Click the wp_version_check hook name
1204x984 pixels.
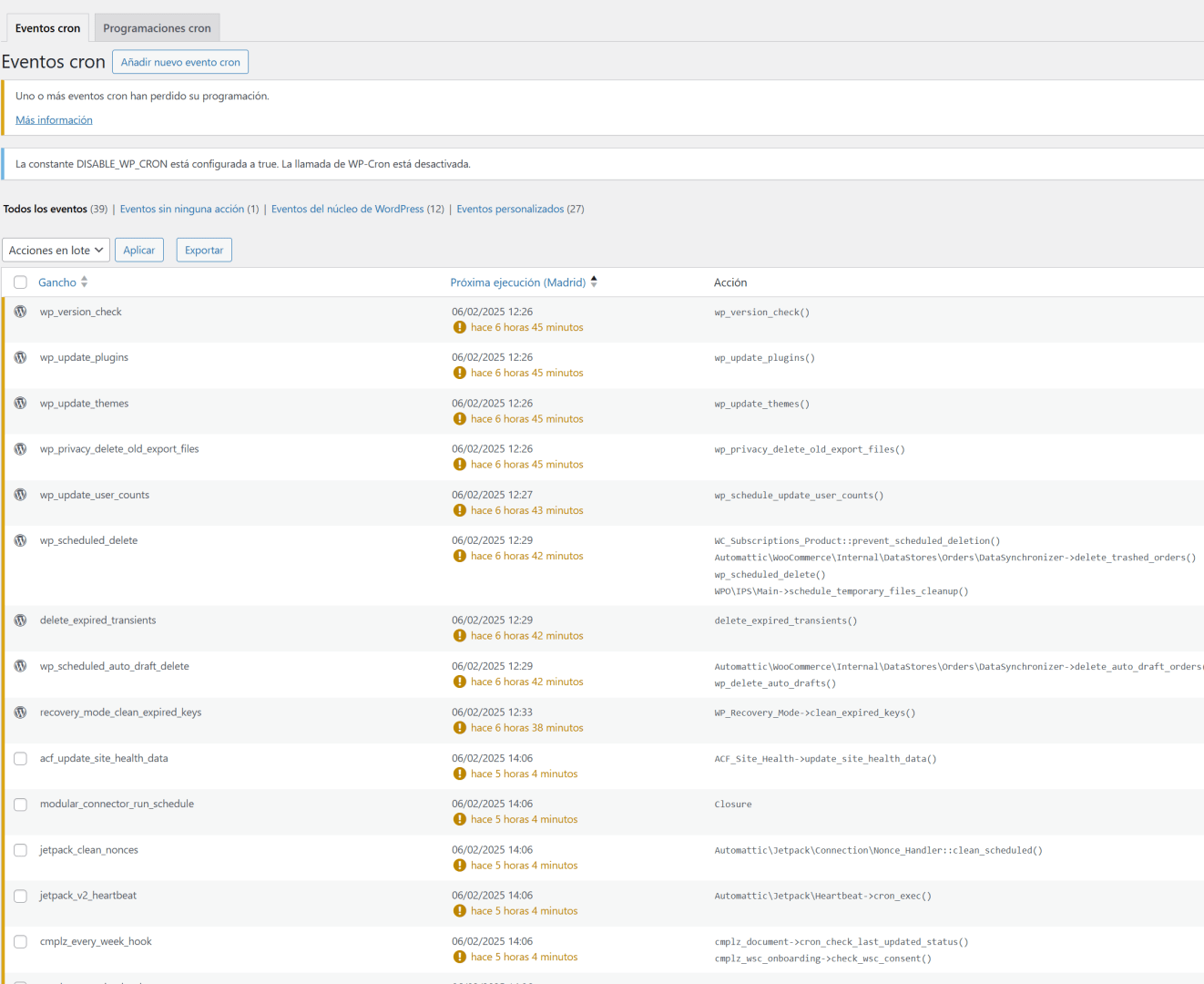click(81, 312)
